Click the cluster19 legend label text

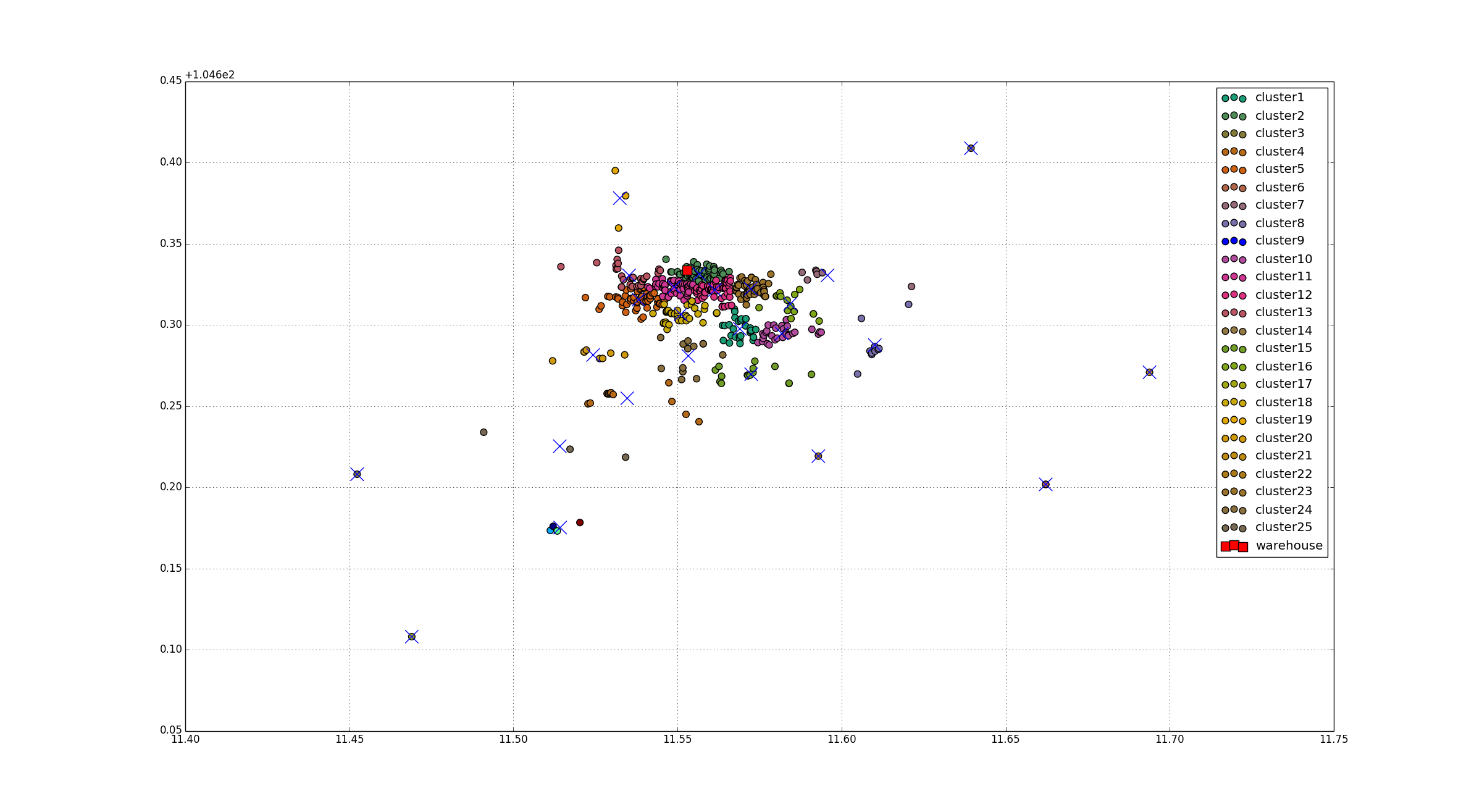1283,420
